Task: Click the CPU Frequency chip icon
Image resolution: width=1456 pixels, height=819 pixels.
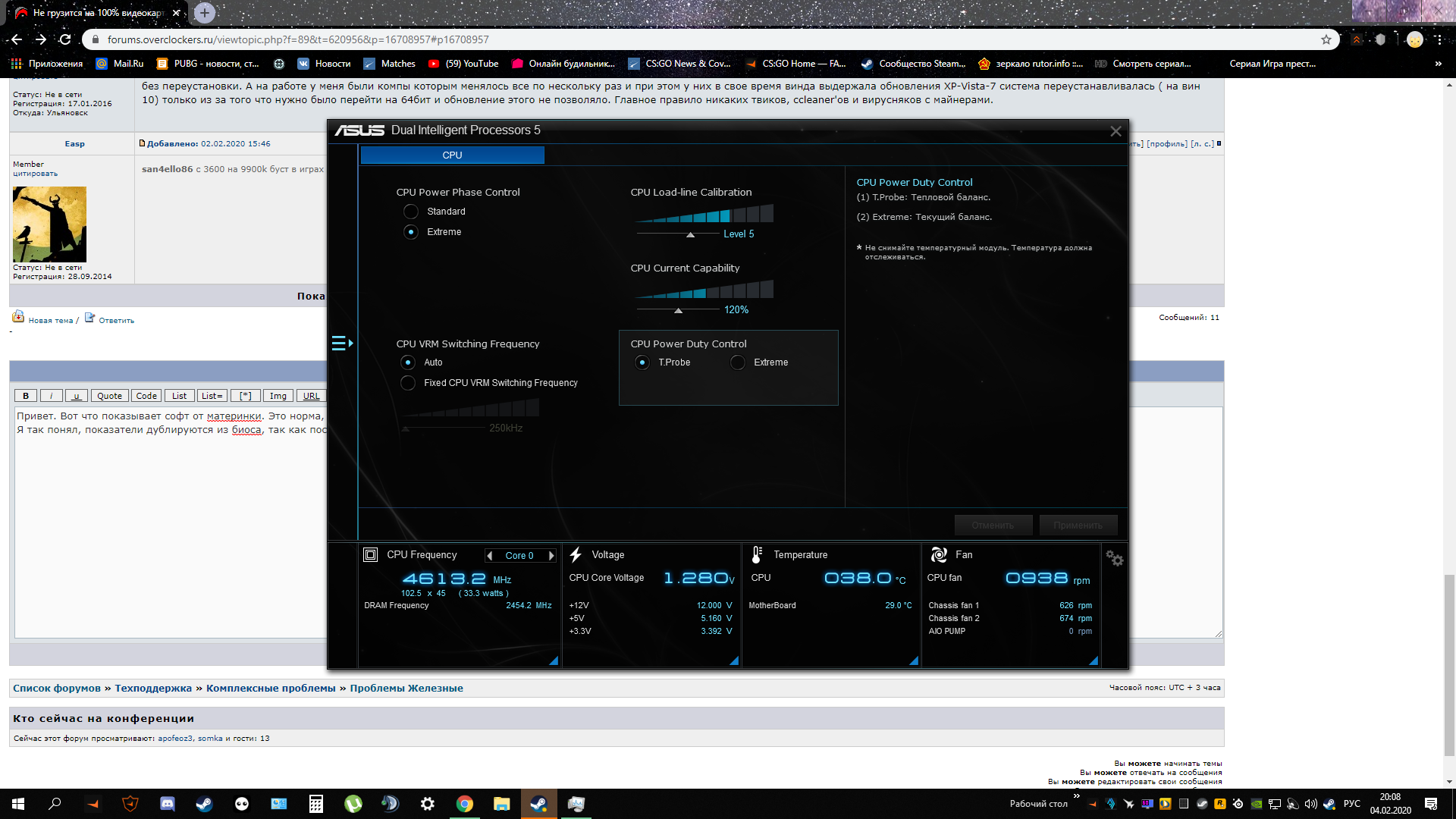Action: 370,555
